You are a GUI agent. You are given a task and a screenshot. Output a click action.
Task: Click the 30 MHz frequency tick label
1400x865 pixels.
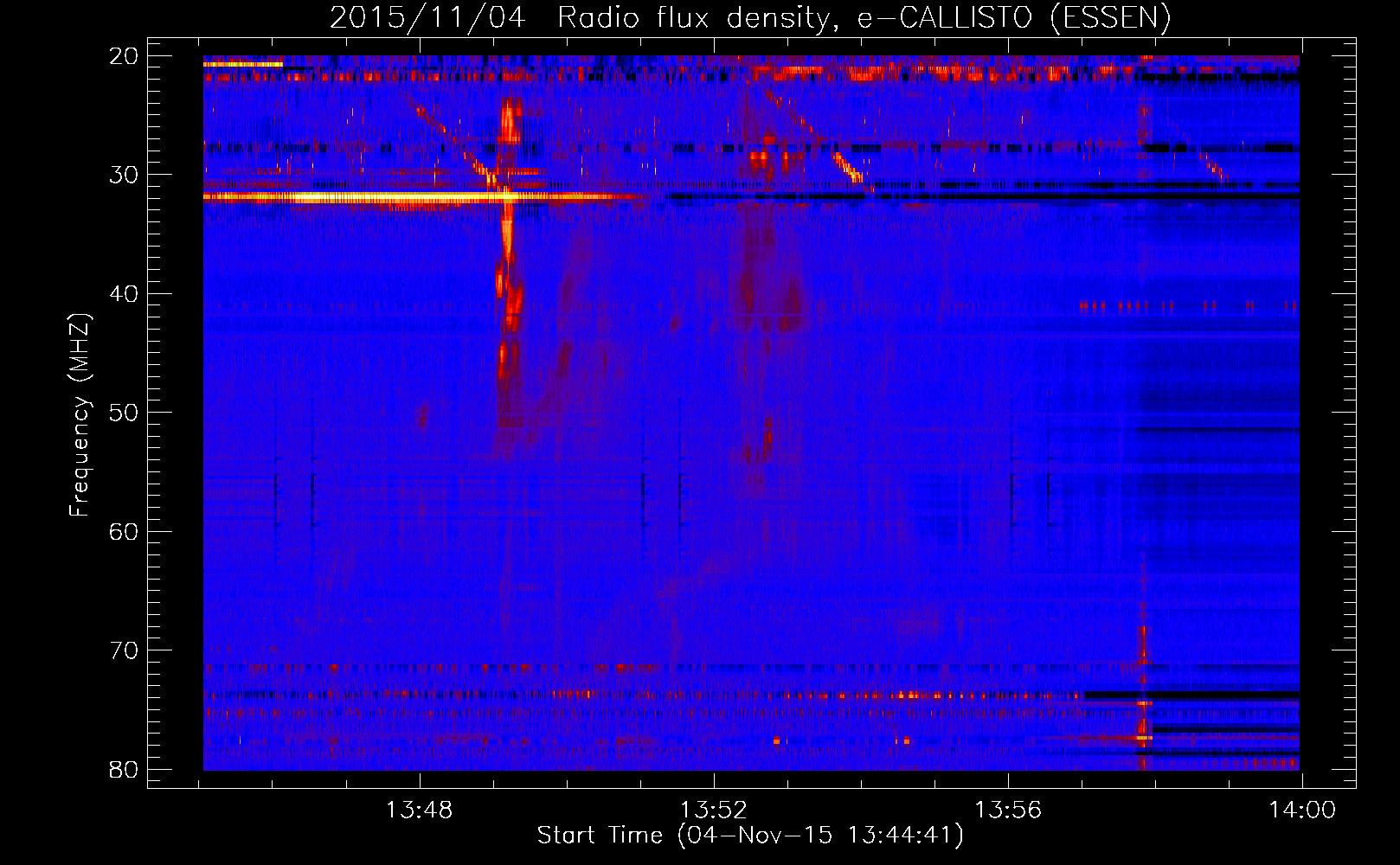click(x=125, y=175)
